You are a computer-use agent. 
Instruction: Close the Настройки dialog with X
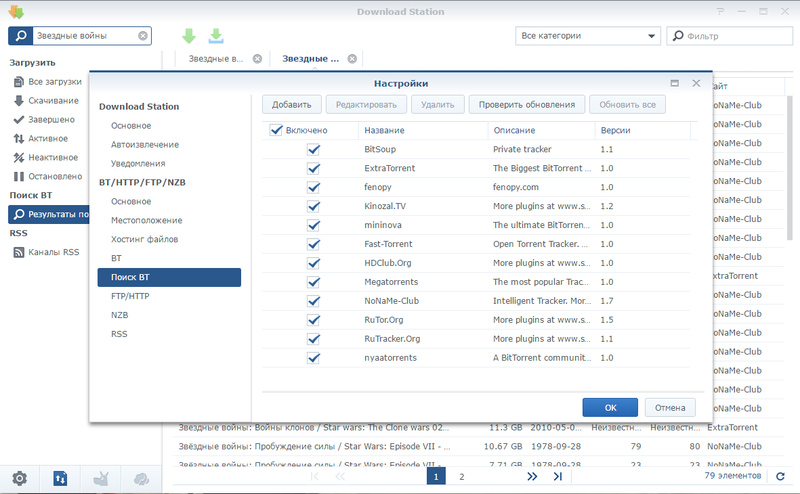point(696,83)
